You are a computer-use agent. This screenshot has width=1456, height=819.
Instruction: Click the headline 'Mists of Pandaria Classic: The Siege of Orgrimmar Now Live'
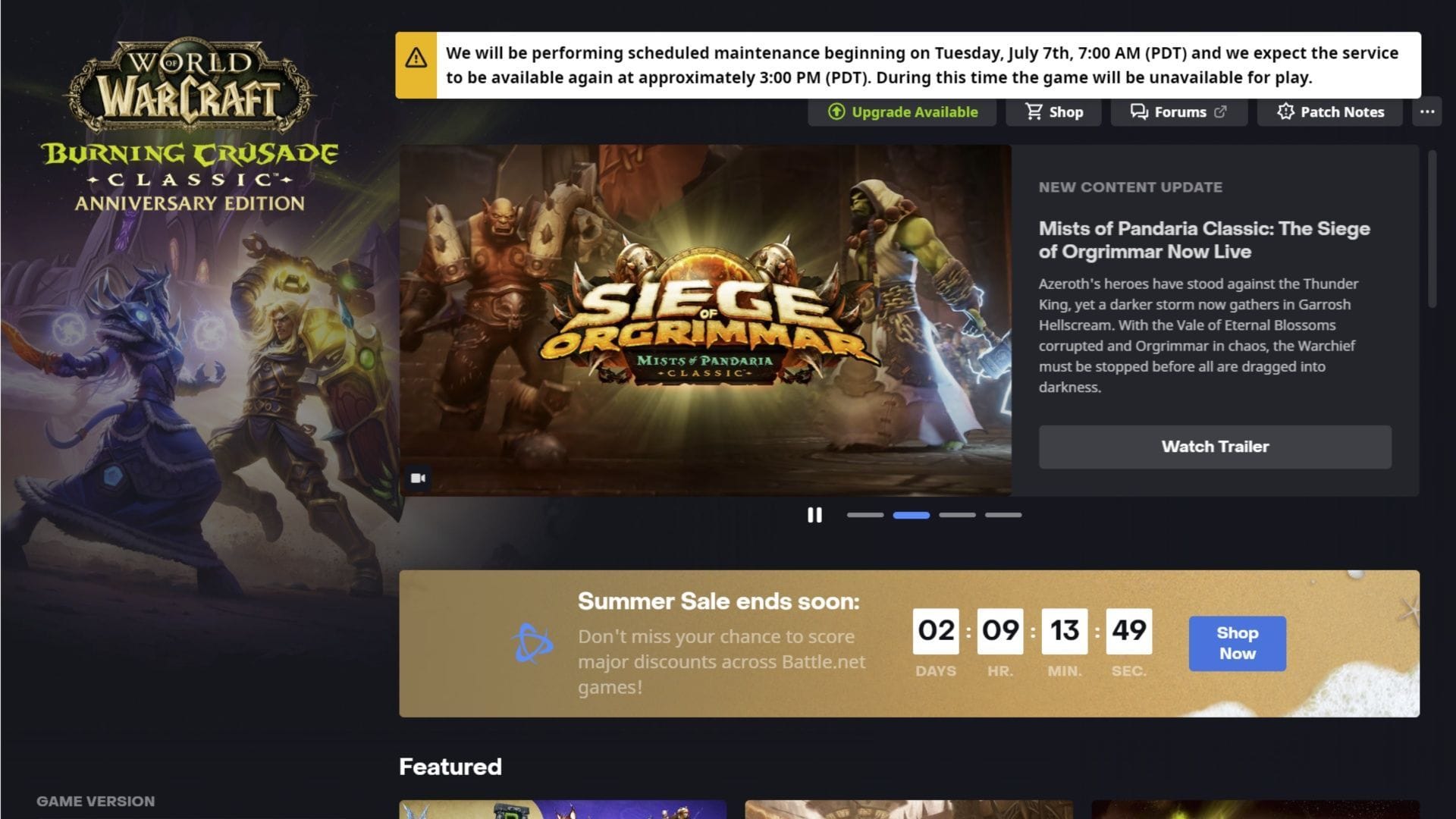tap(1204, 240)
